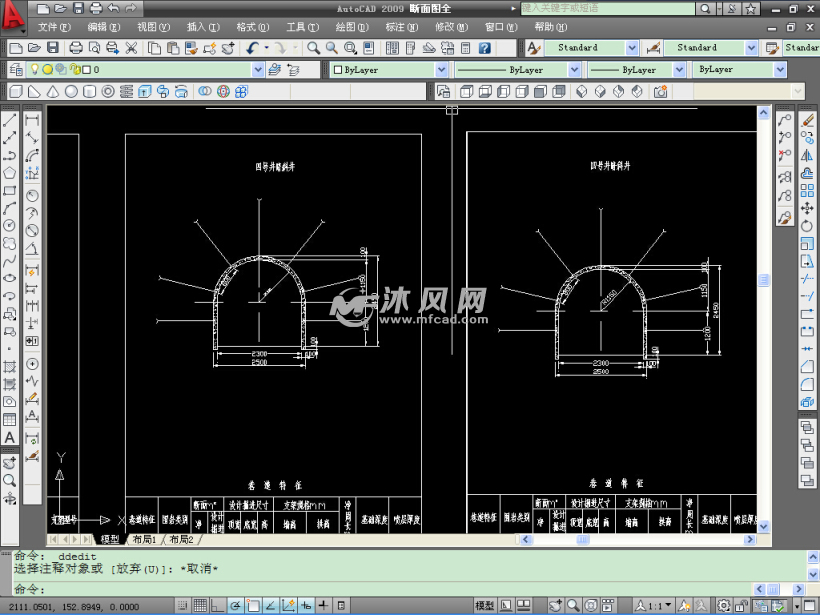820x615 pixels.
Task: Select the Table draw tool
Action: point(9,419)
